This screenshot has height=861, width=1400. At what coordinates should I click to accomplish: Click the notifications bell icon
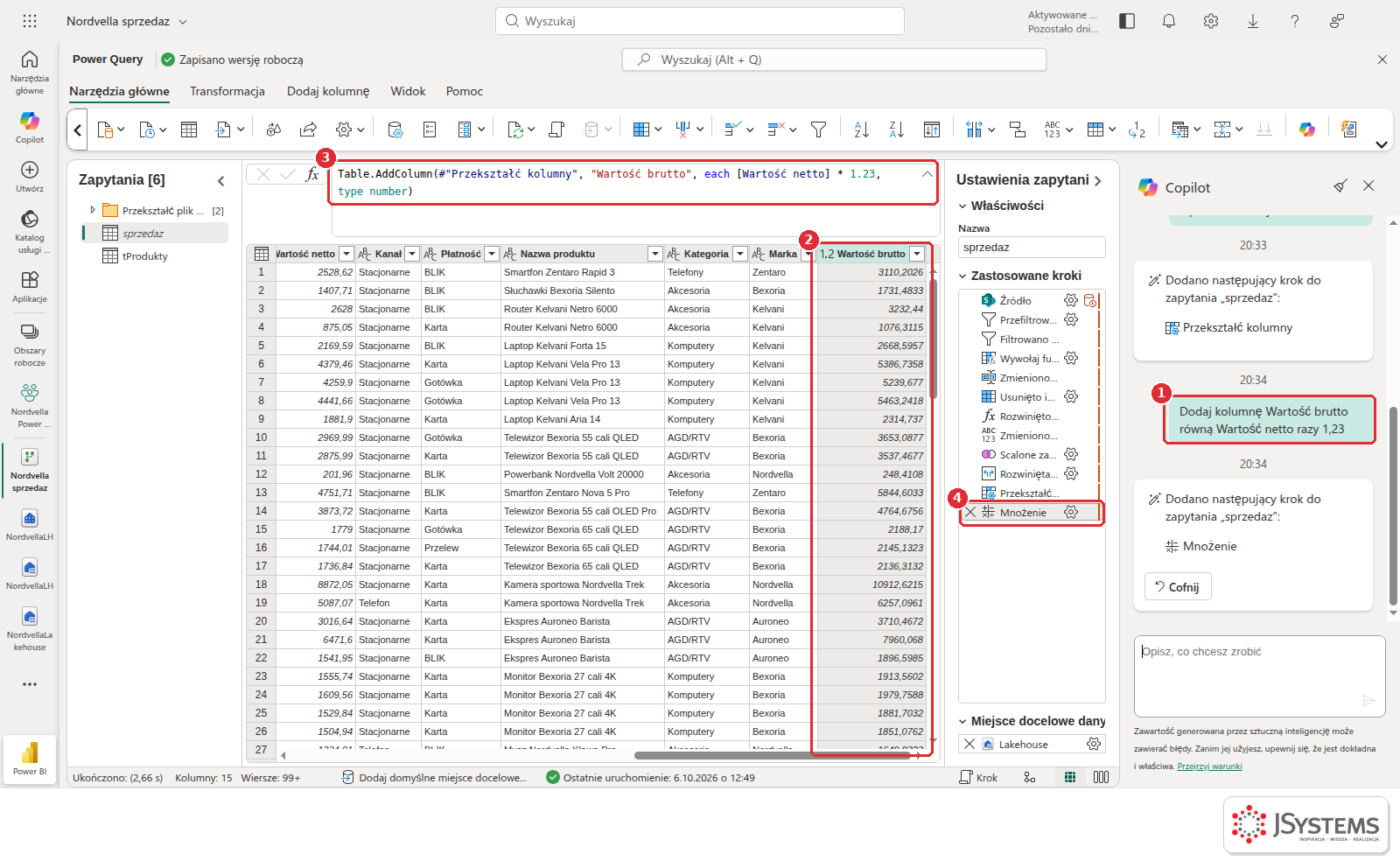click(1169, 21)
